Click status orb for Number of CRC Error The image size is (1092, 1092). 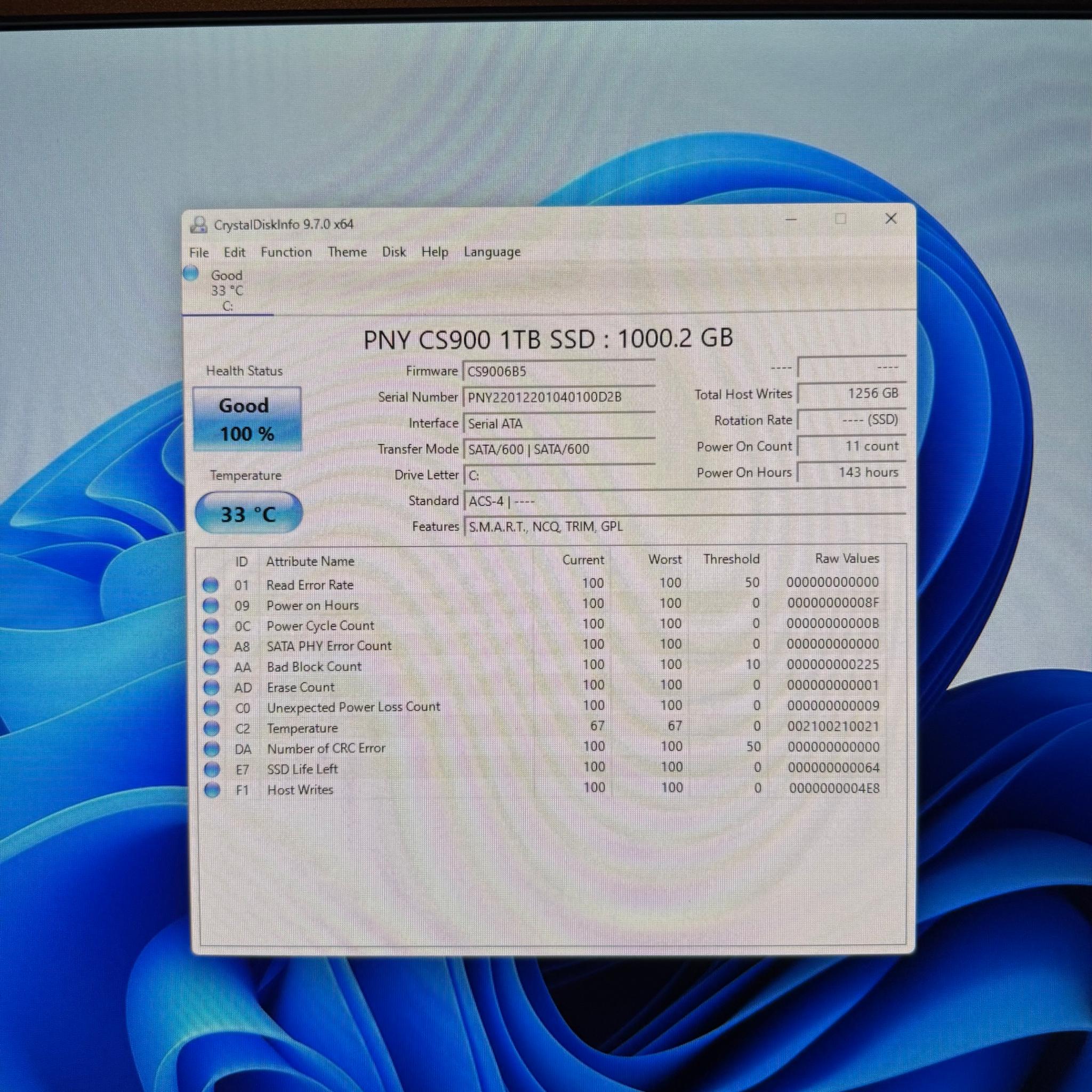pos(211,749)
